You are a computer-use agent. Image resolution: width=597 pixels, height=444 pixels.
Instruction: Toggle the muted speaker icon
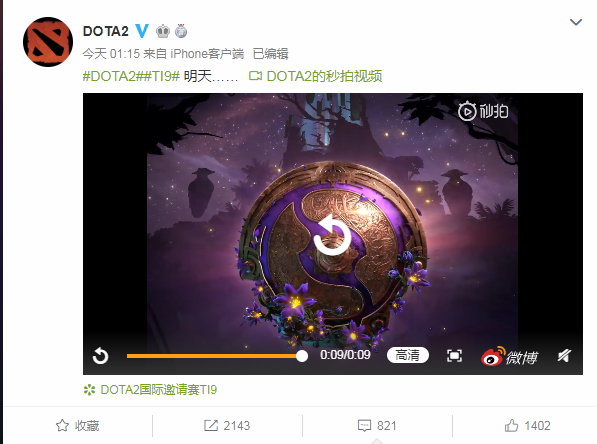click(564, 356)
